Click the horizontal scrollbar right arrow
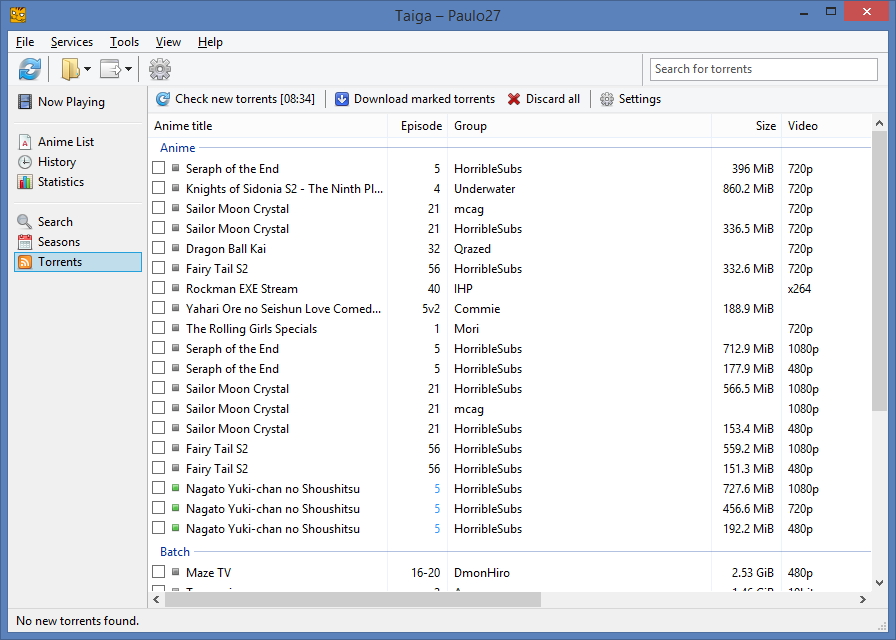Image resolution: width=896 pixels, height=640 pixels. tap(863, 599)
